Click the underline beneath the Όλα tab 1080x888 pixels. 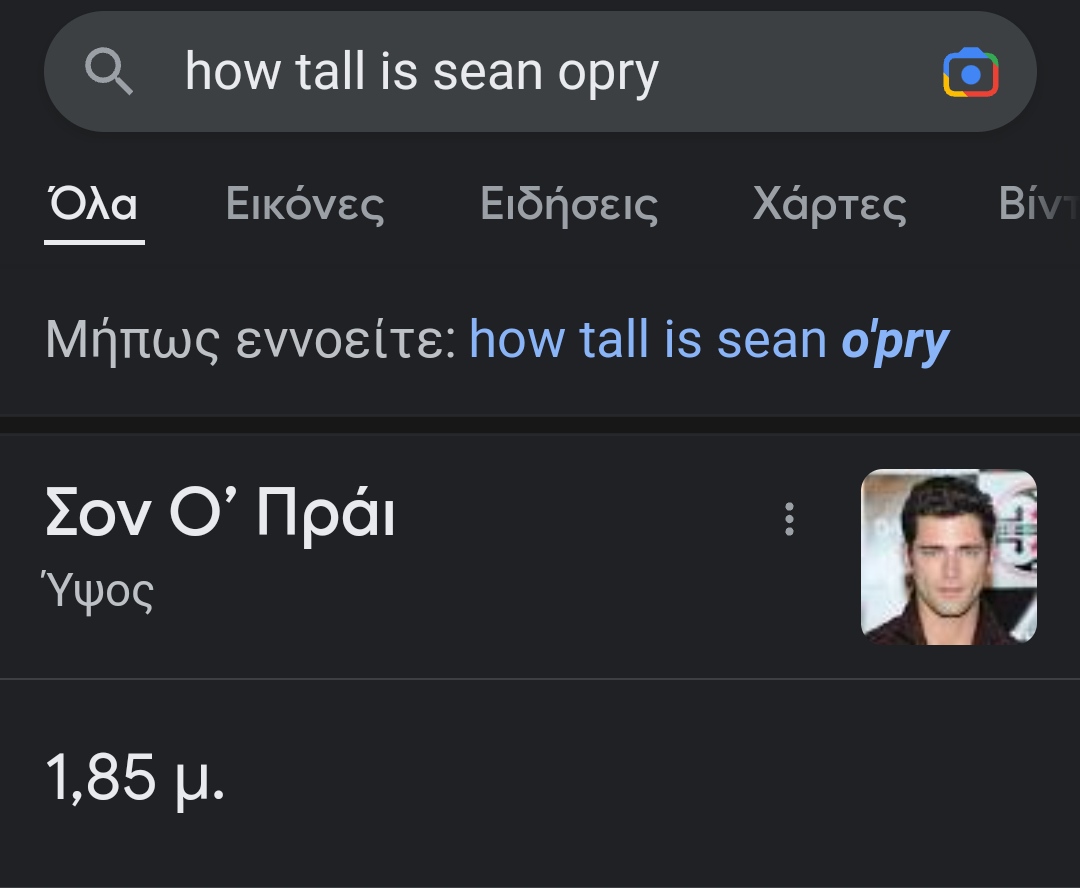tap(94, 241)
